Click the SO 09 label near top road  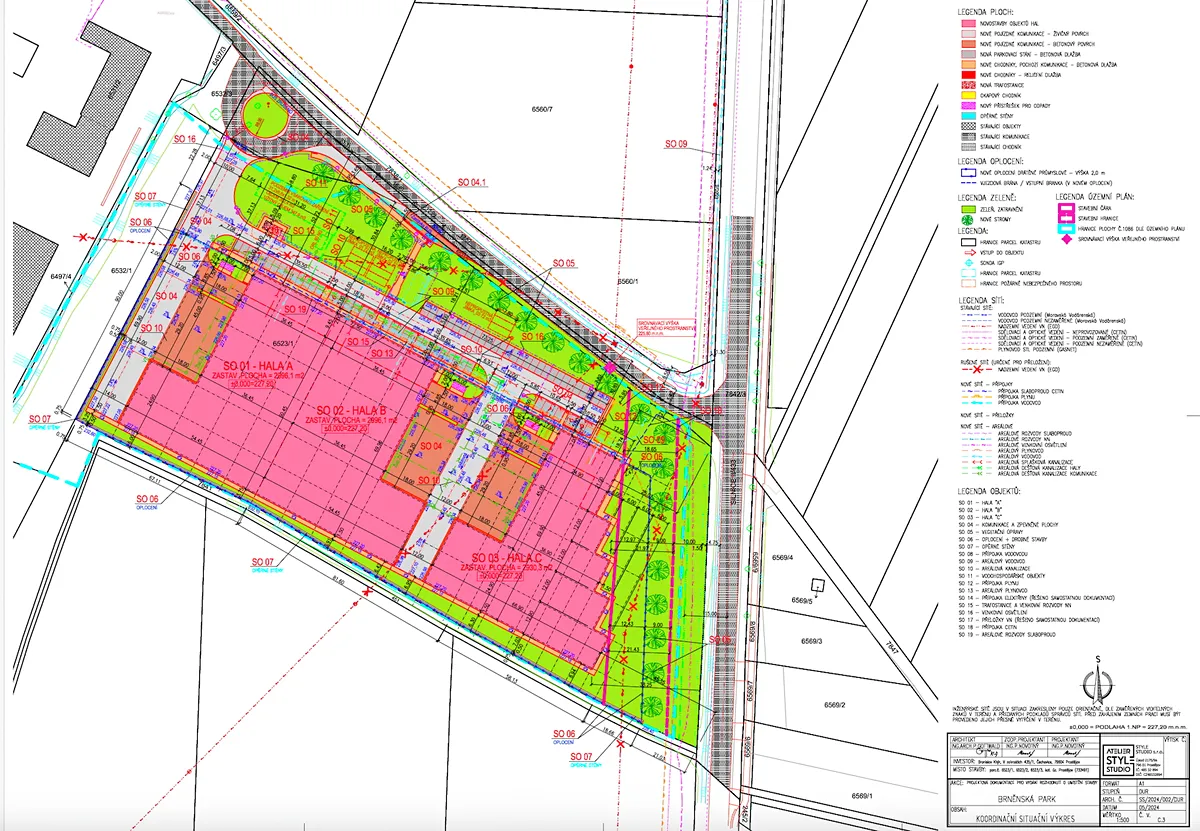(677, 145)
